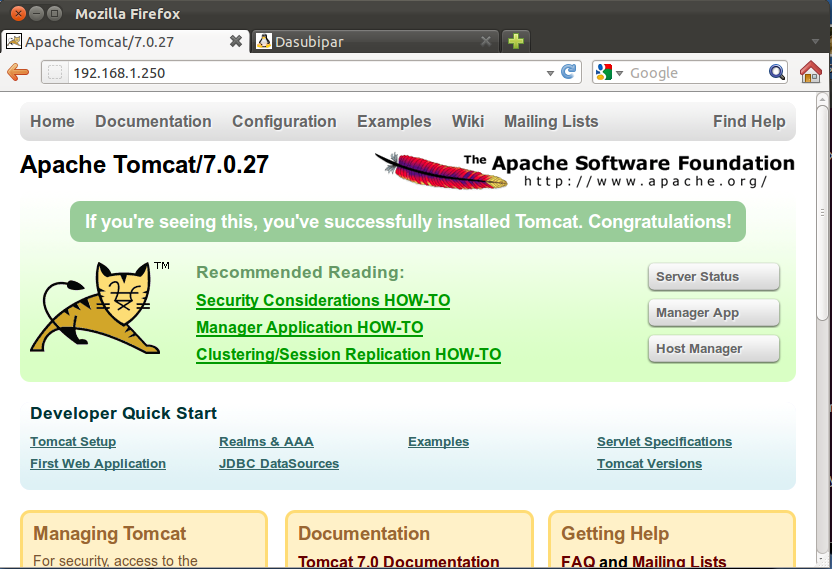Click the Server Status button
832x569 pixels.
point(714,277)
